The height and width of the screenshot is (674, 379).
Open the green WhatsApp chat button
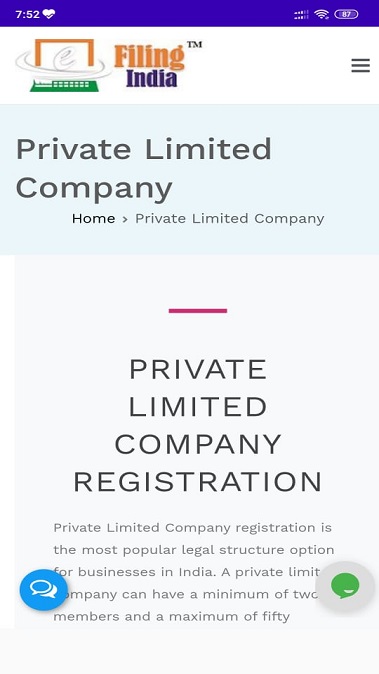[345, 585]
